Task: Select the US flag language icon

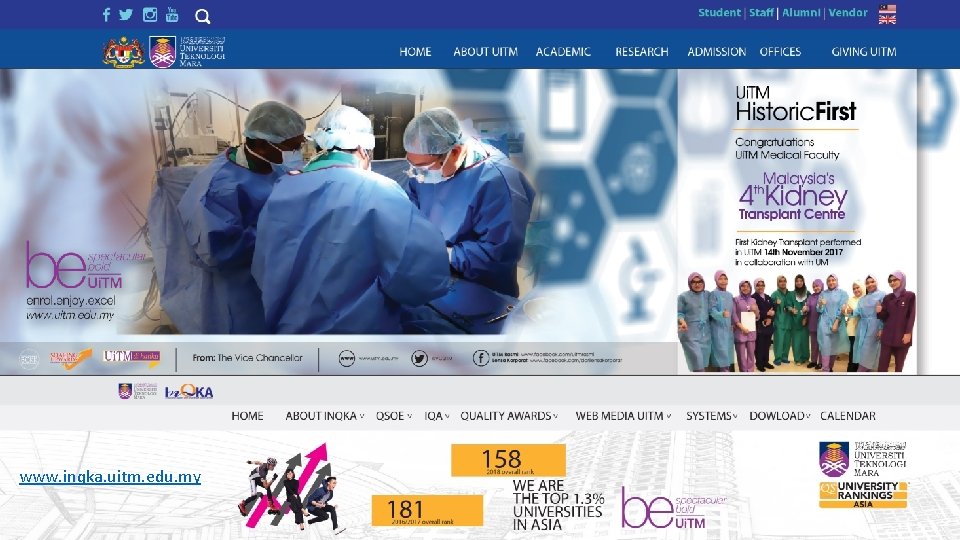Action: [887, 9]
